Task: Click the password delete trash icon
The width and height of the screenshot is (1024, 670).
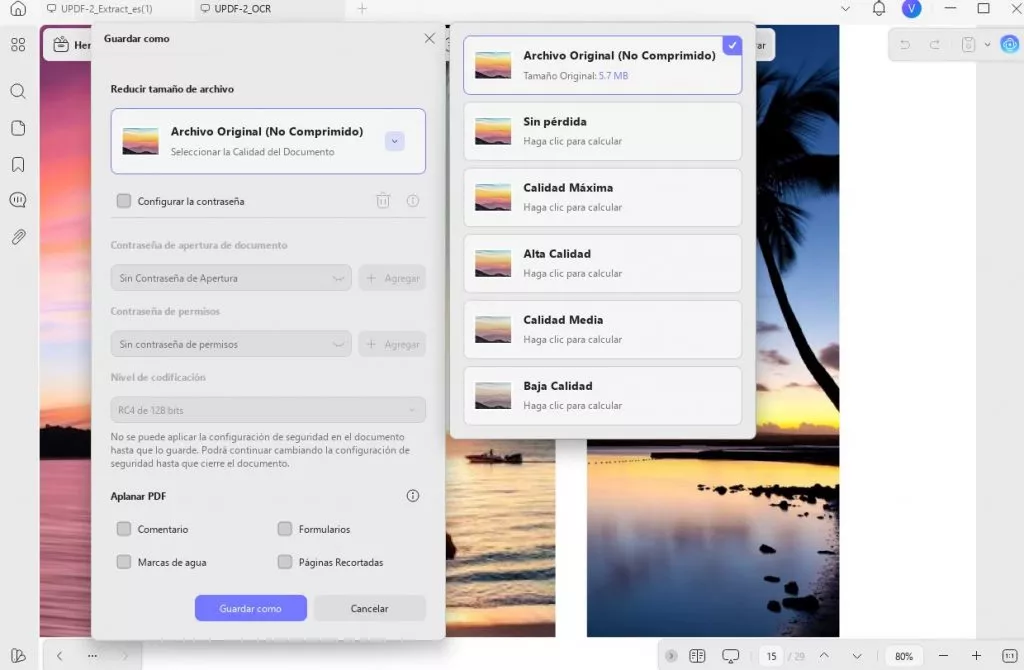Action: coord(383,200)
